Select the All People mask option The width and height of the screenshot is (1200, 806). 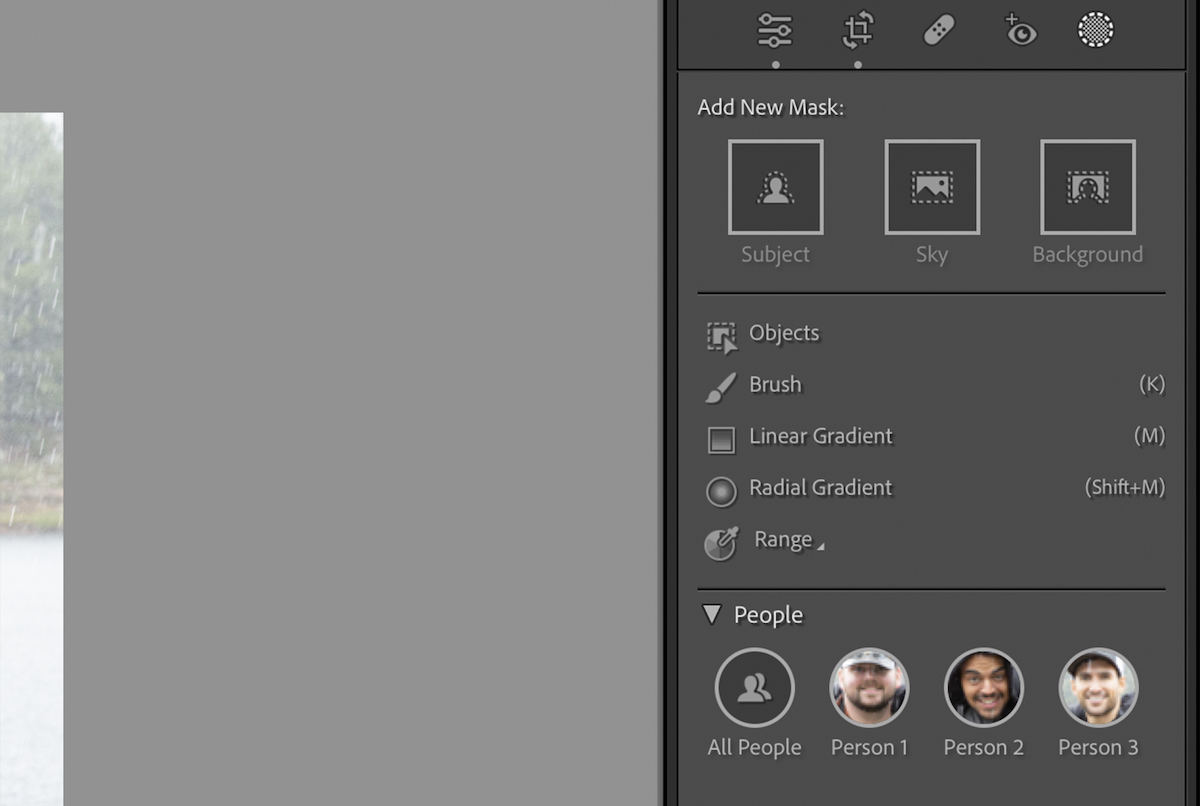click(x=755, y=688)
